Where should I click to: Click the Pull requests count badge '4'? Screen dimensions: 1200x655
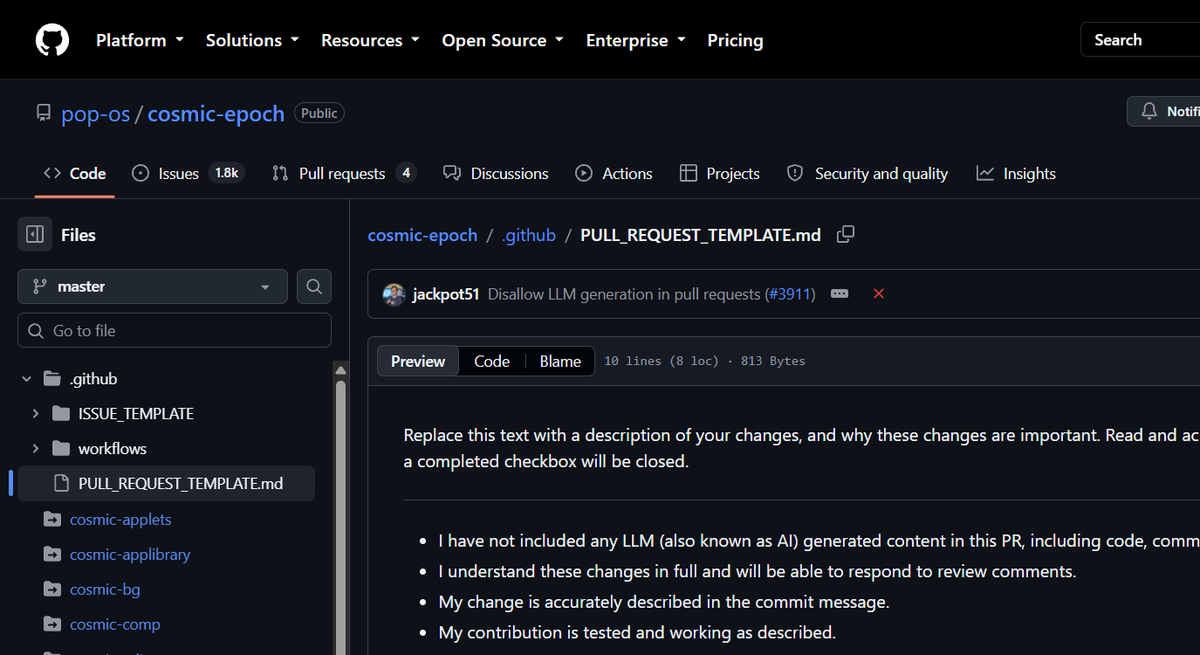[406, 173]
